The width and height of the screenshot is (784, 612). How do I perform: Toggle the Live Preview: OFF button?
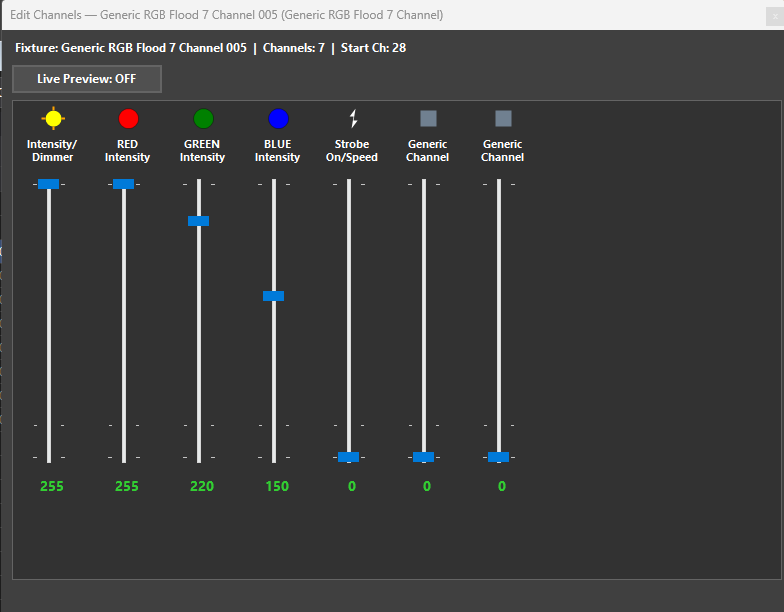click(87, 79)
